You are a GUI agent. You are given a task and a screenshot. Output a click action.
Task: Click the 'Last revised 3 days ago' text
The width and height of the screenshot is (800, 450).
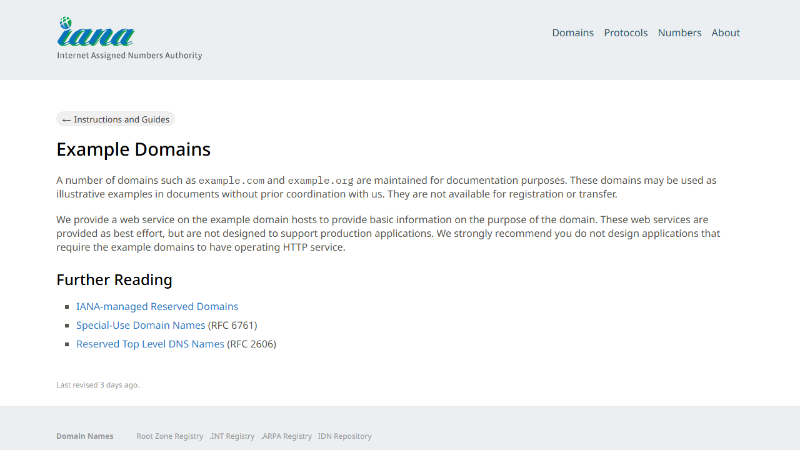click(97, 385)
